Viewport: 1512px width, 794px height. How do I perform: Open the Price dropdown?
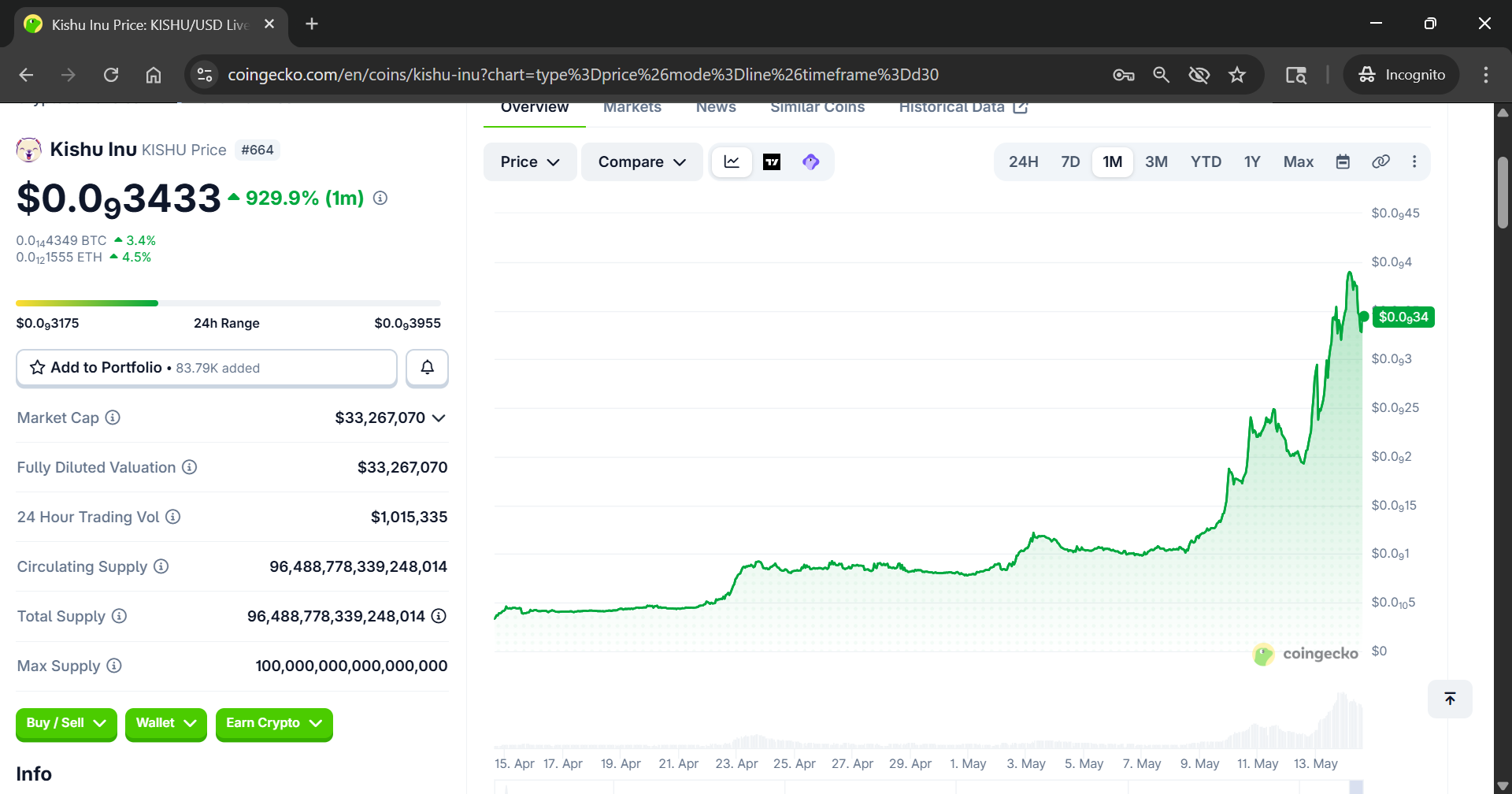coord(530,162)
